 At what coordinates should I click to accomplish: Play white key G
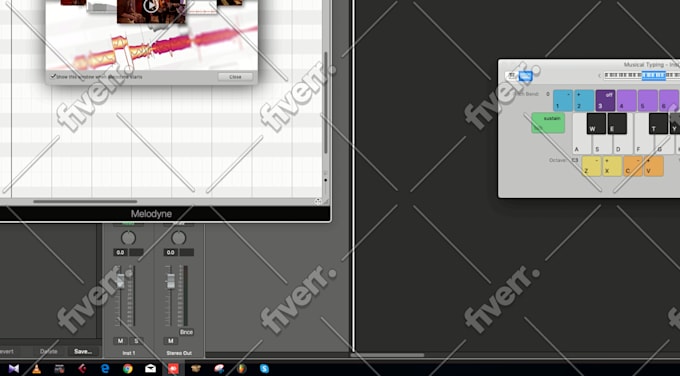click(x=664, y=145)
